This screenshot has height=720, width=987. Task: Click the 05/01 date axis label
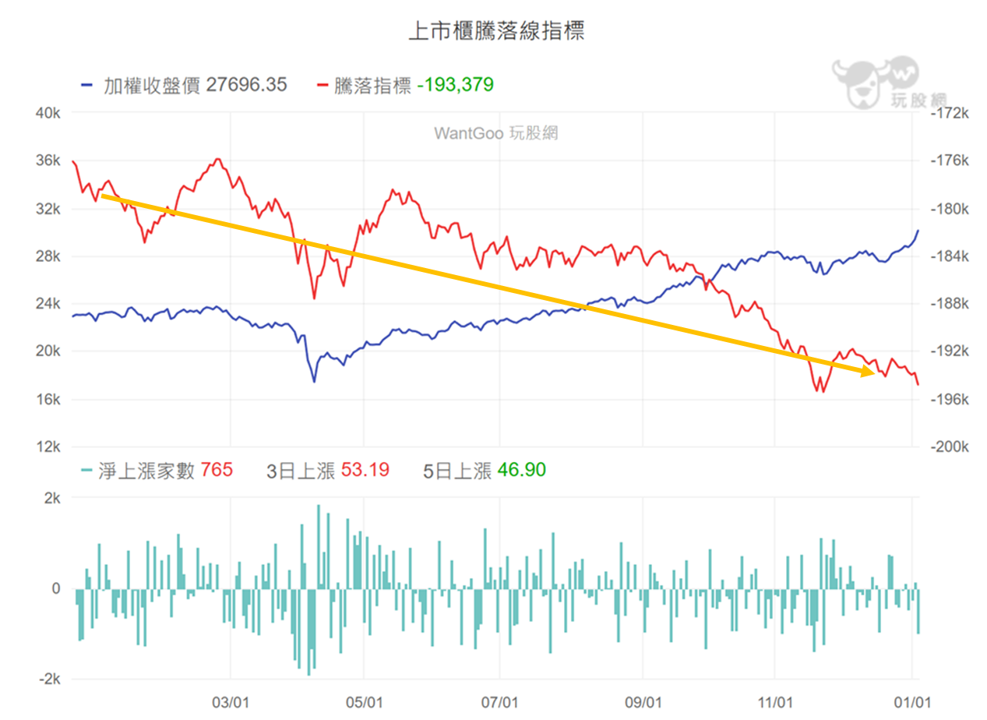point(364,703)
